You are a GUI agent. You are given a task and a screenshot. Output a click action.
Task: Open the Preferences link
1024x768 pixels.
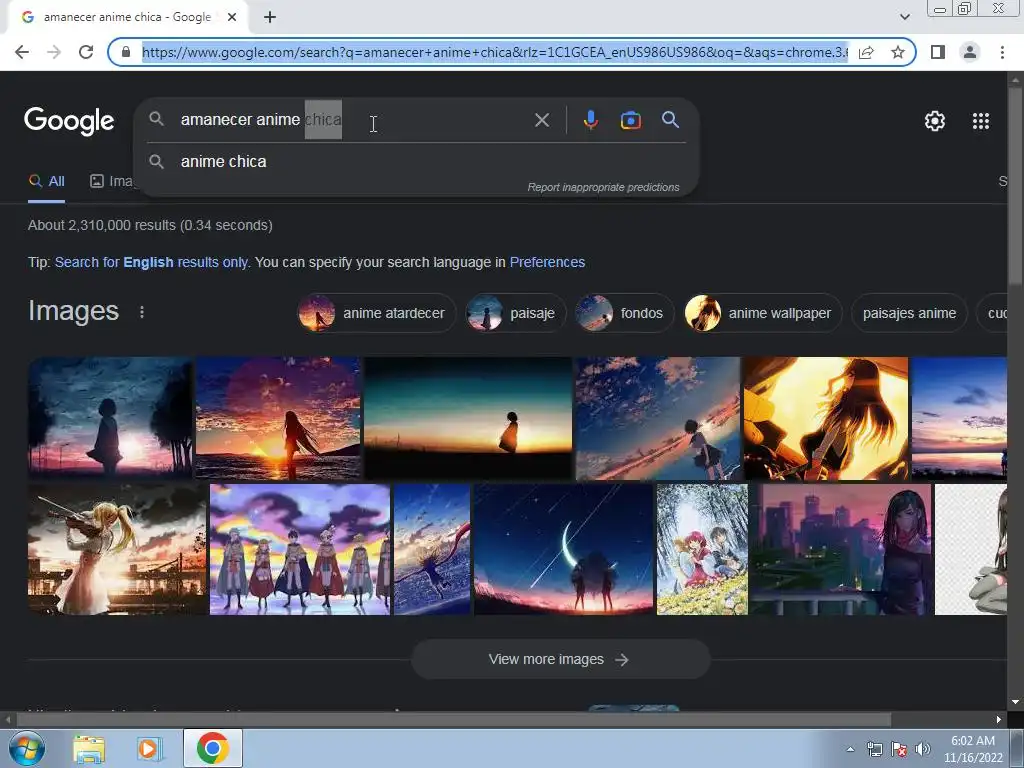tap(547, 263)
